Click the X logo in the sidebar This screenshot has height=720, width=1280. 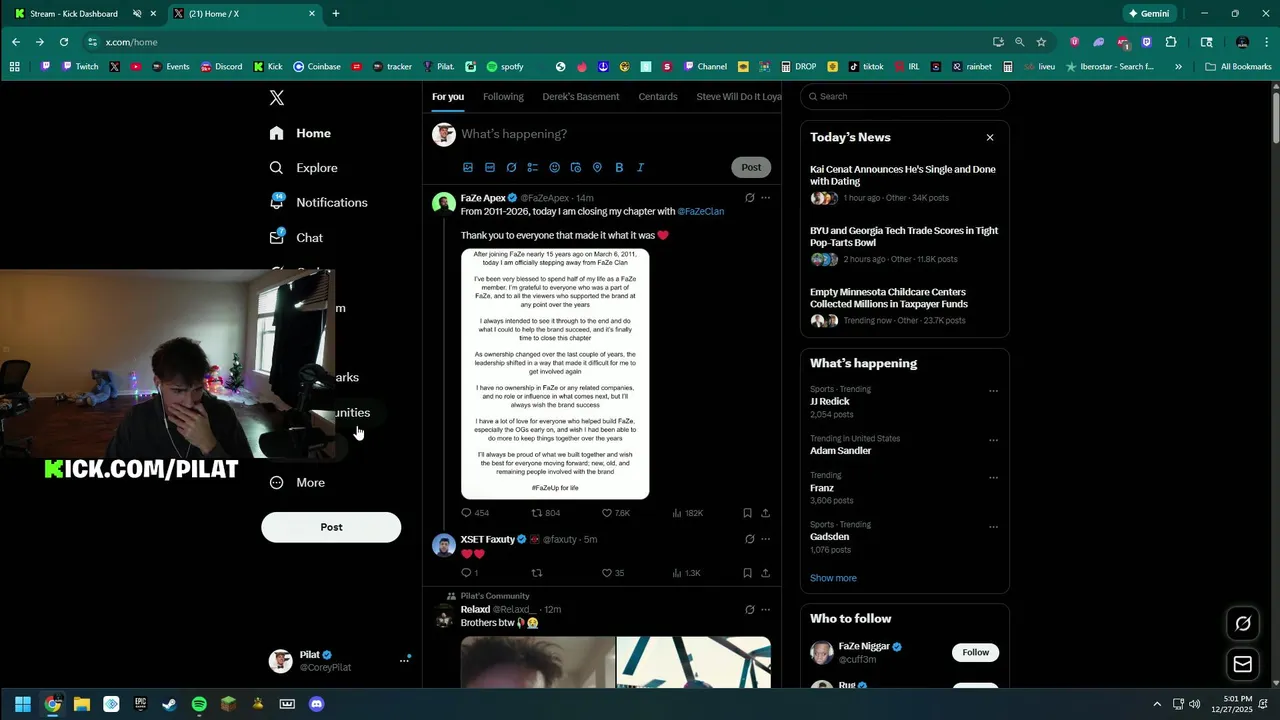click(x=277, y=98)
